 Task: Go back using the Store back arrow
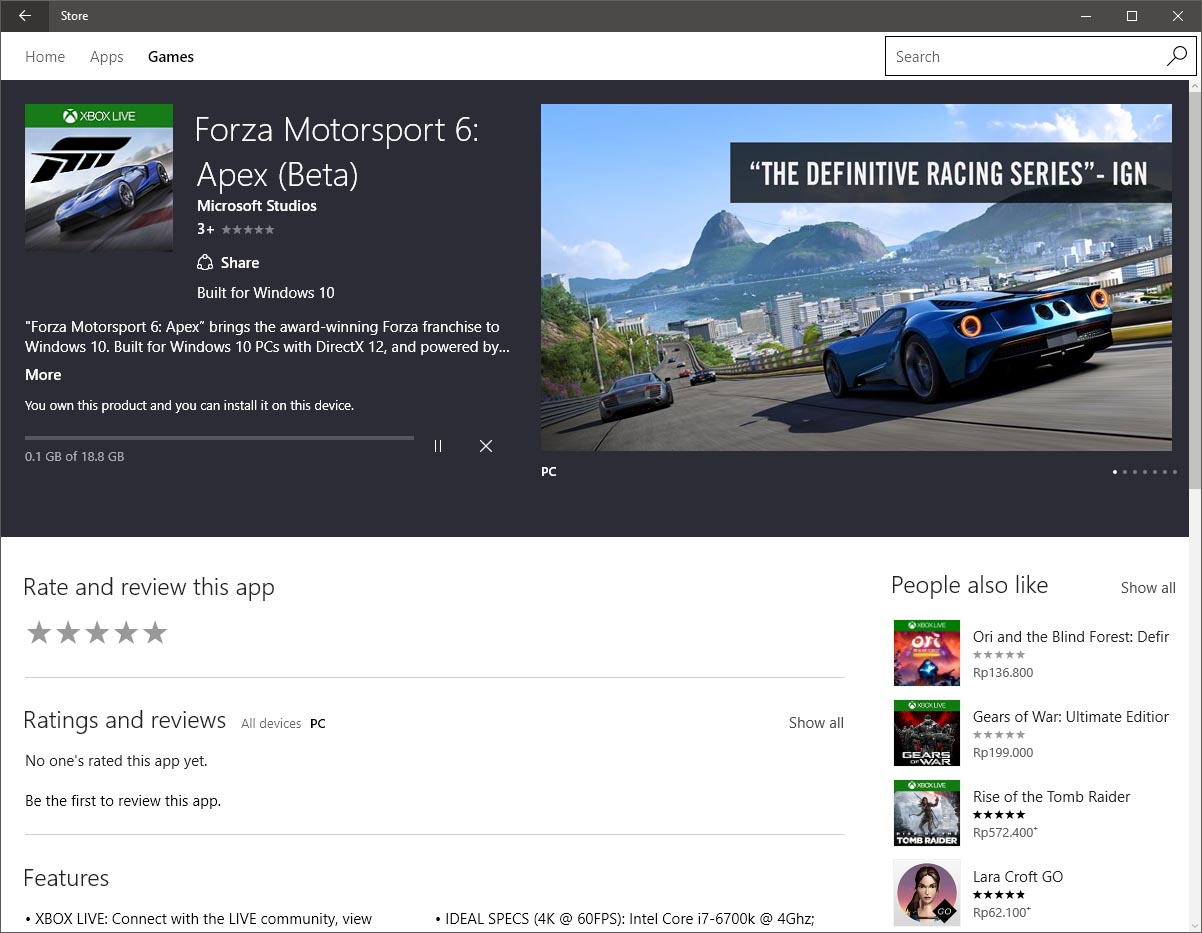[25, 16]
